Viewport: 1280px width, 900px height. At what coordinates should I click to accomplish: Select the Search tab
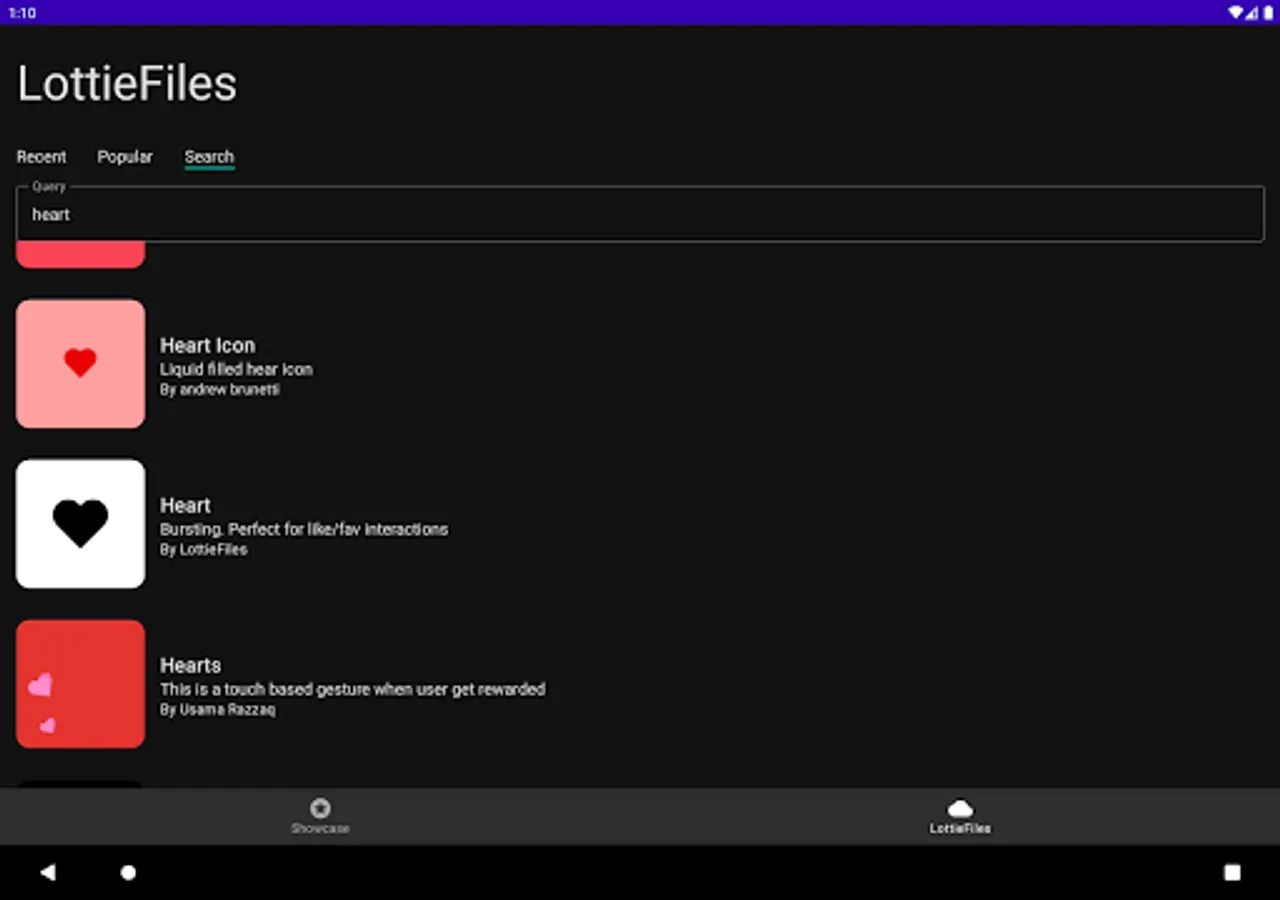click(x=209, y=157)
